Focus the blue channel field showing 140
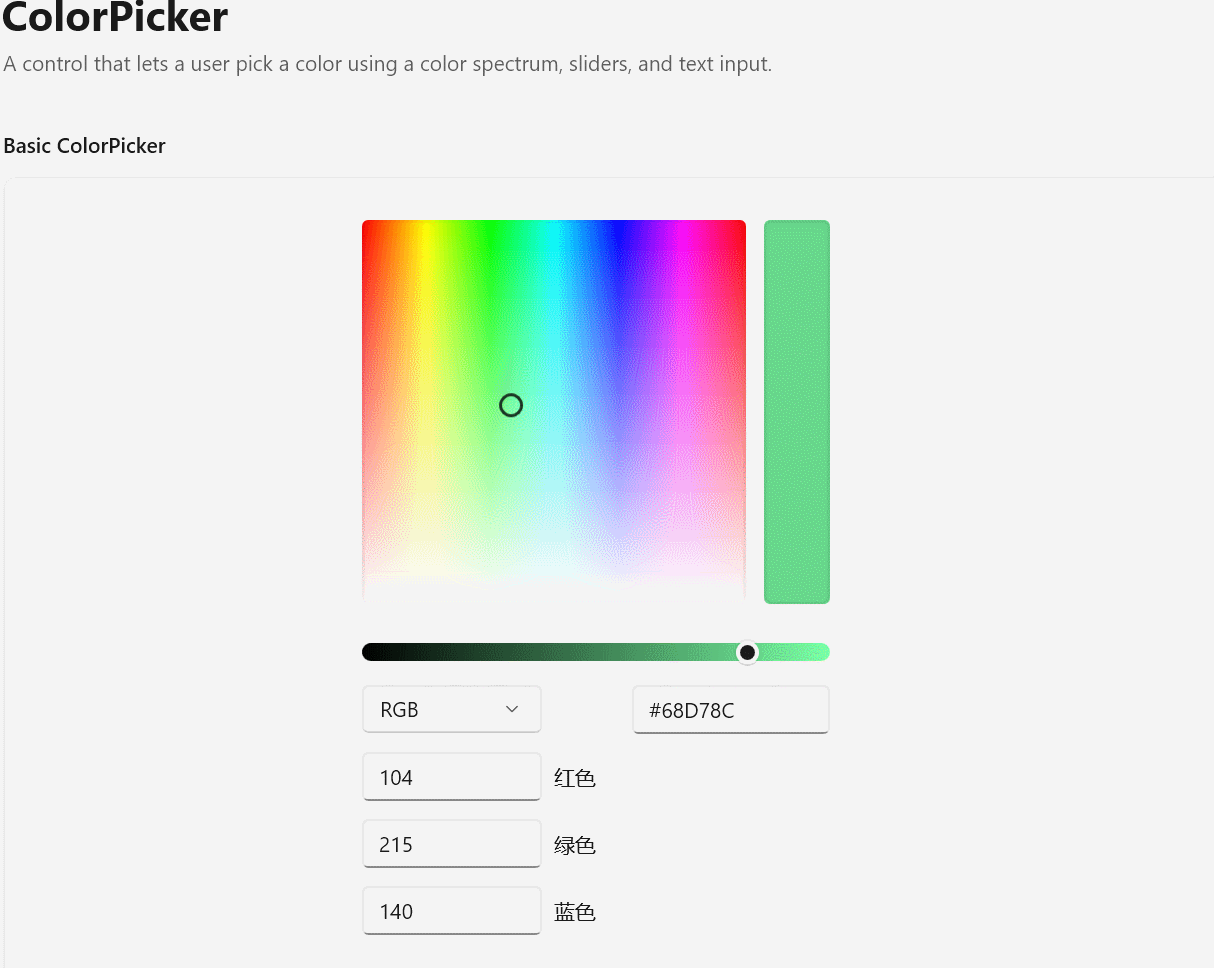 pos(451,911)
